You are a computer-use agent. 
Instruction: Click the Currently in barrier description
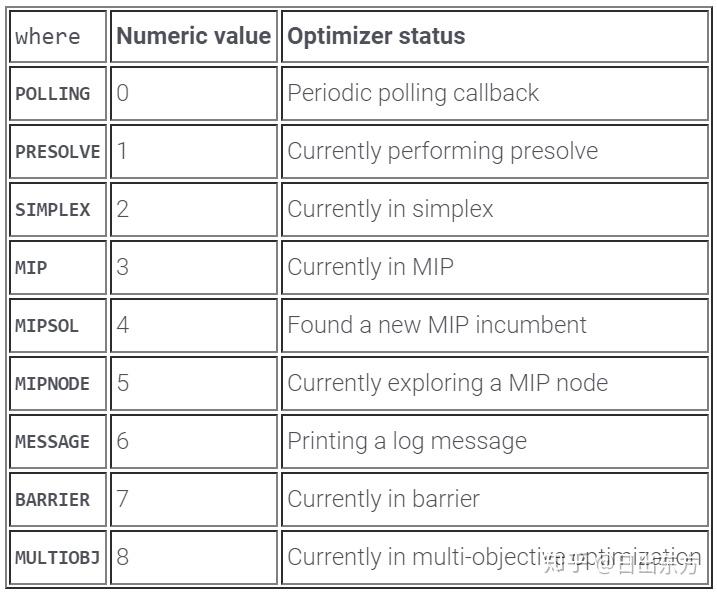pos(384,499)
